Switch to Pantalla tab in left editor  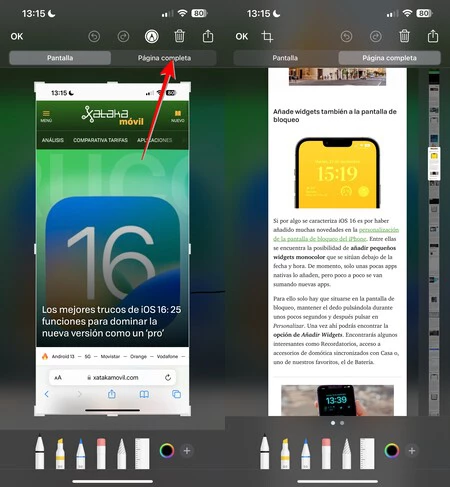pyautogui.click(x=60, y=58)
